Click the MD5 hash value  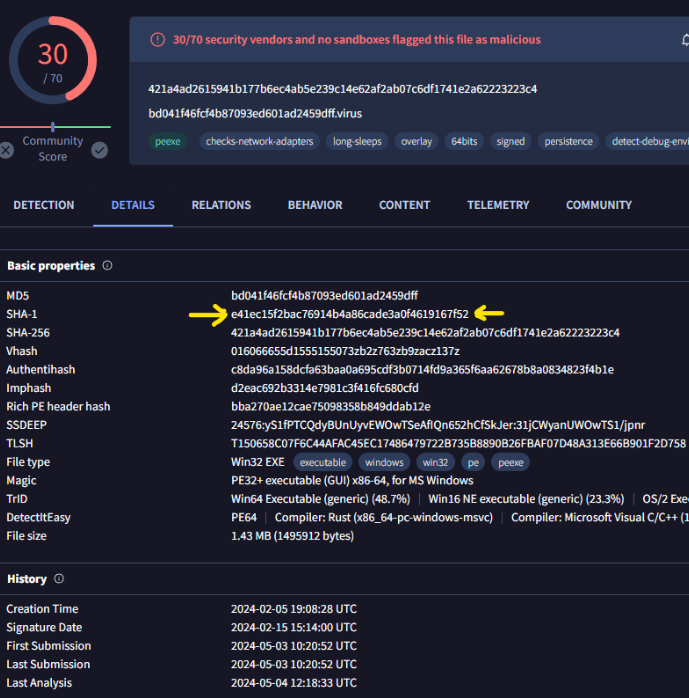(324, 296)
